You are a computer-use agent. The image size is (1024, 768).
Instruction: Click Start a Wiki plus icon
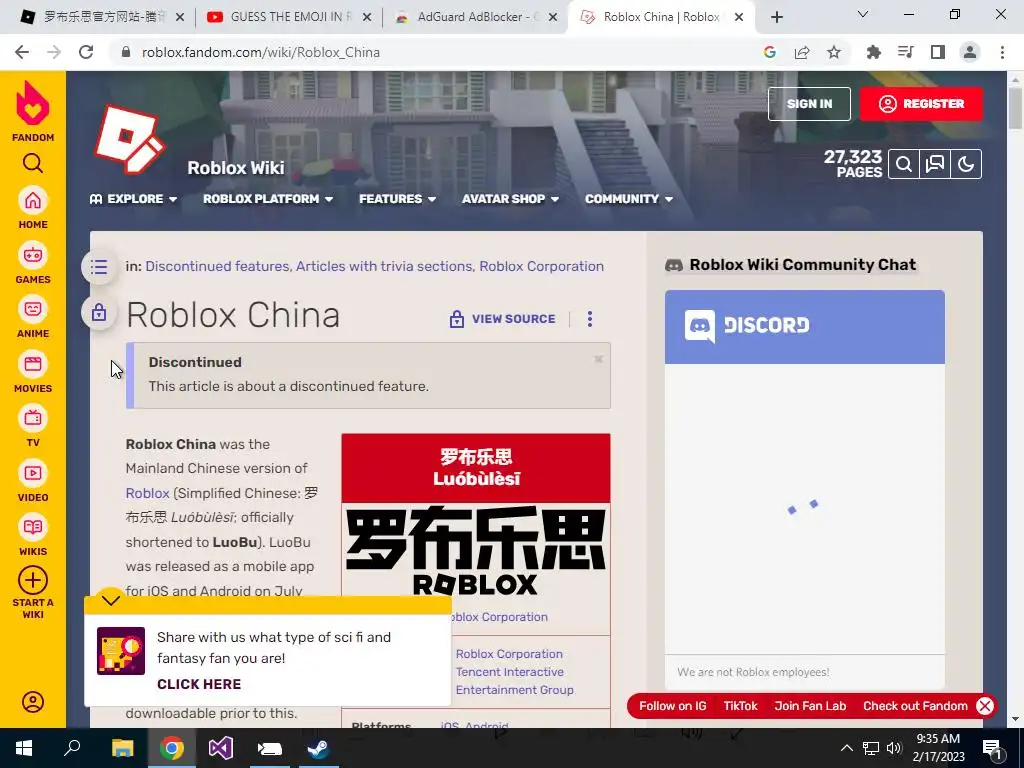(x=33, y=580)
